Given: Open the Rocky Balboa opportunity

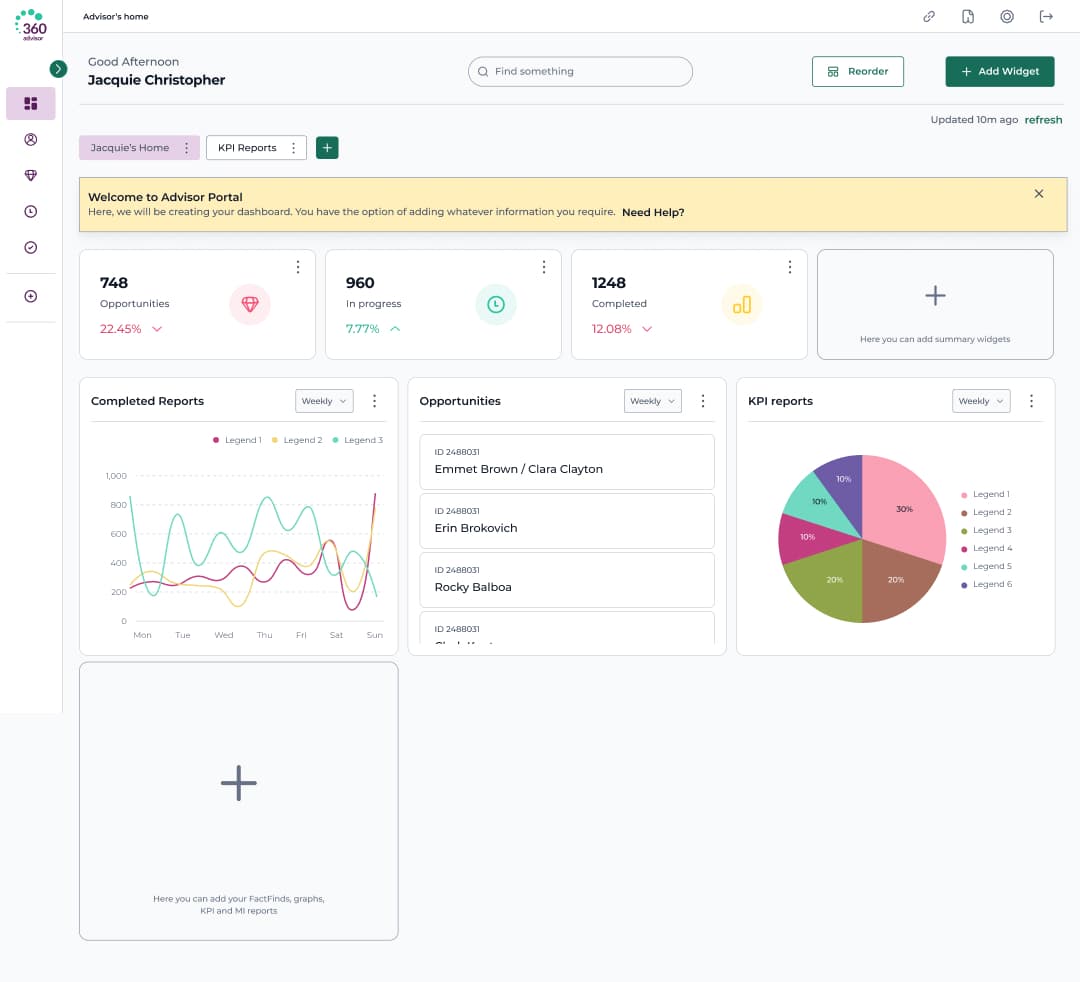Looking at the screenshot, I should coord(567,581).
